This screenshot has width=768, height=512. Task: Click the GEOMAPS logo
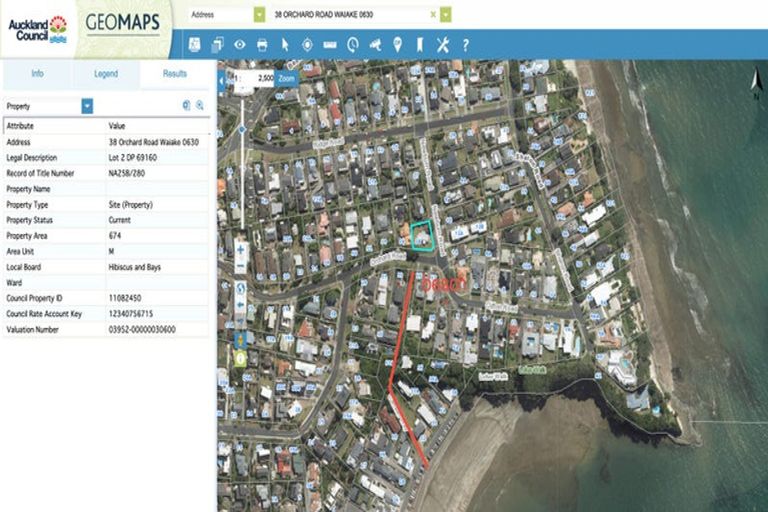[x=122, y=23]
